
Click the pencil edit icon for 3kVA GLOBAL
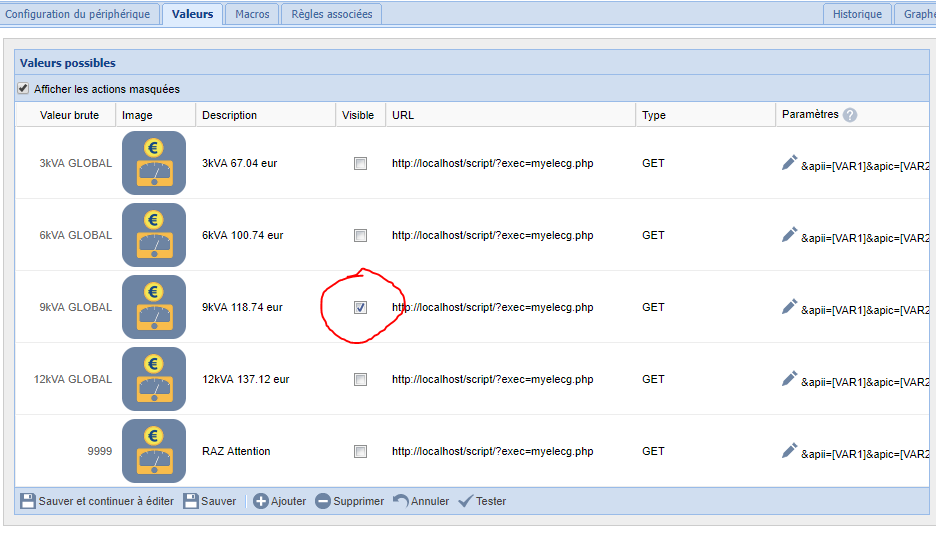click(789, 163)
